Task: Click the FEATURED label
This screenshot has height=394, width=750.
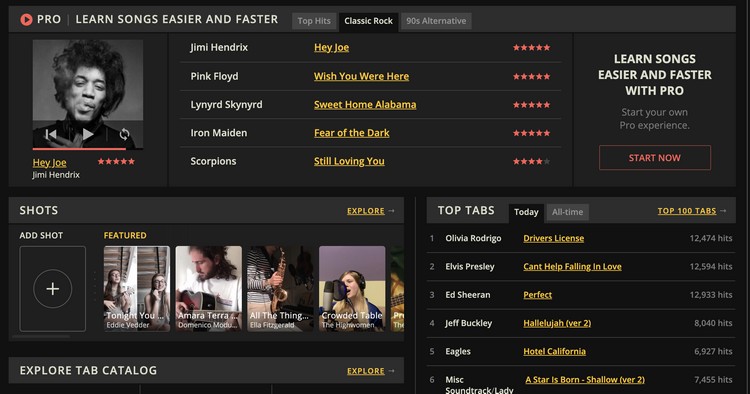Action: coord(125,236)
